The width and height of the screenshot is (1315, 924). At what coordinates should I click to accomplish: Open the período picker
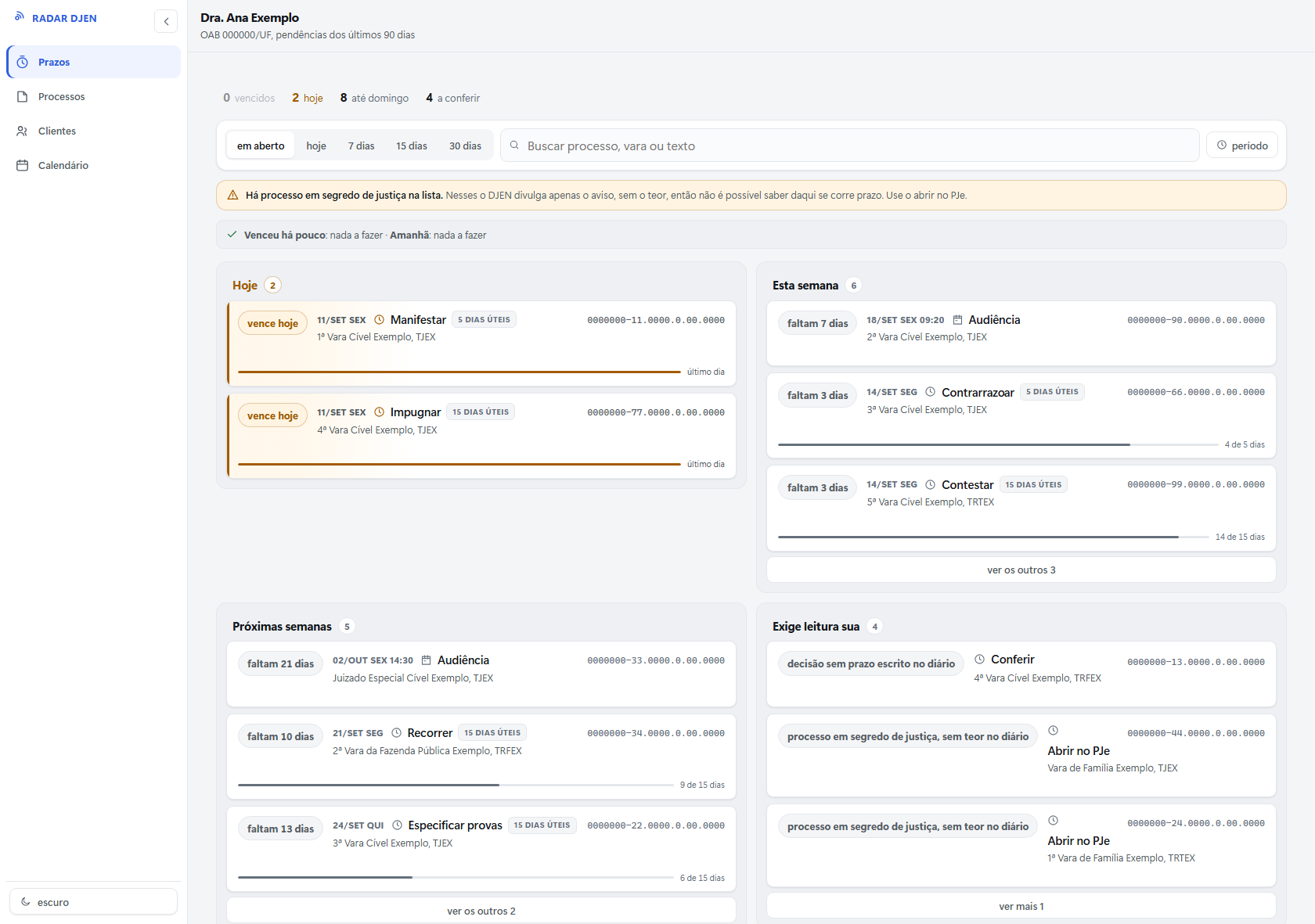tap(1242, 146)
